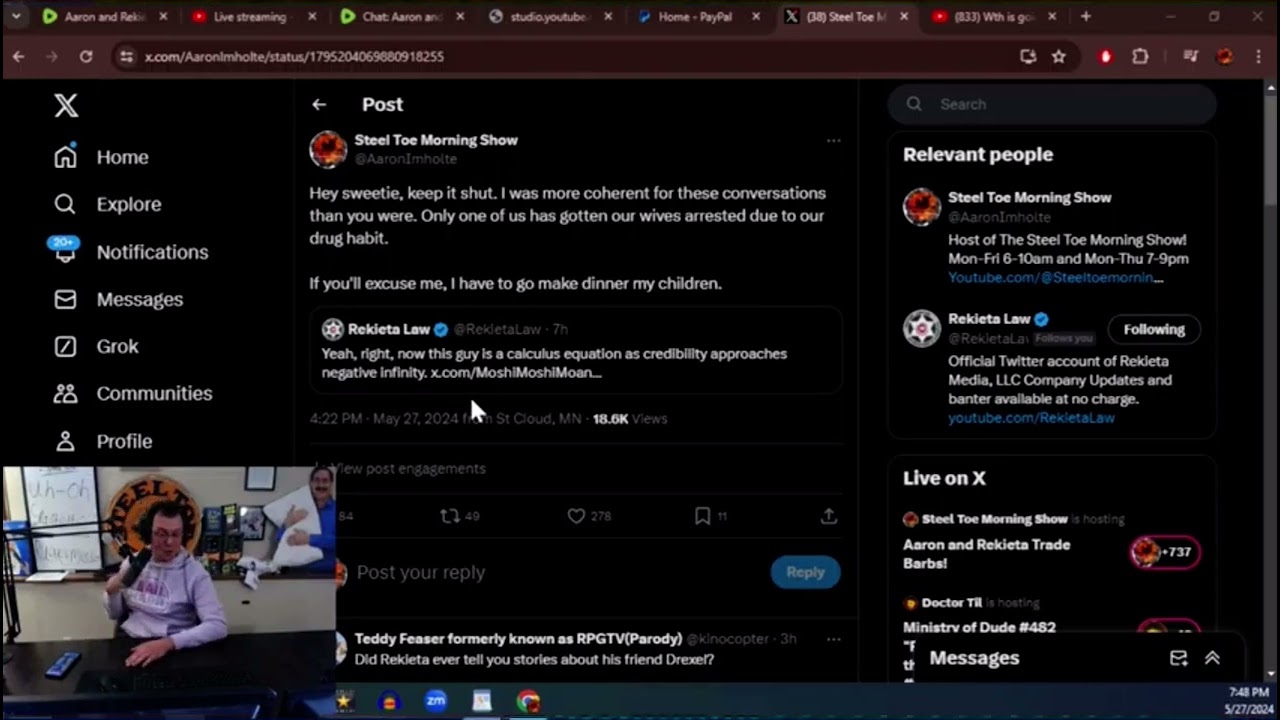Go to Profile in the sidebar
This screenshot has width=1280, height=720.
[103, 441]
